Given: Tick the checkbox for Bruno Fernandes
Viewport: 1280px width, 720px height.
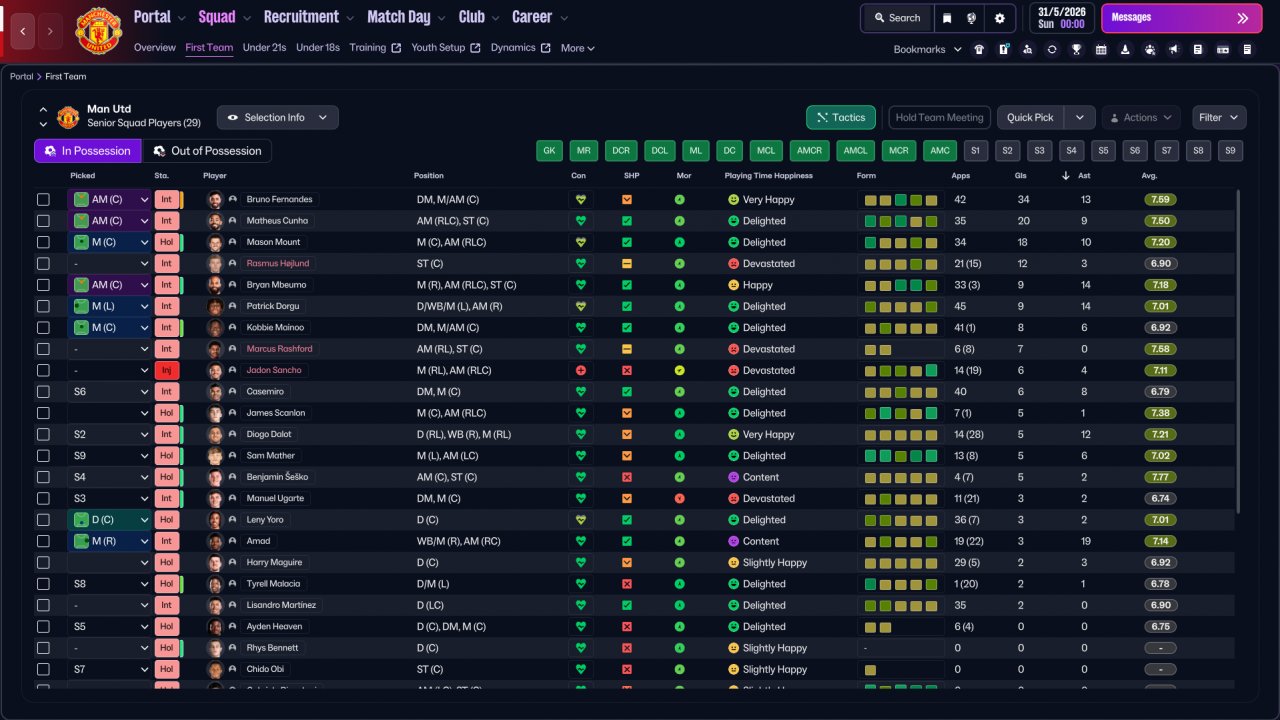Looking at the screenshot, I should coord(43,200).
